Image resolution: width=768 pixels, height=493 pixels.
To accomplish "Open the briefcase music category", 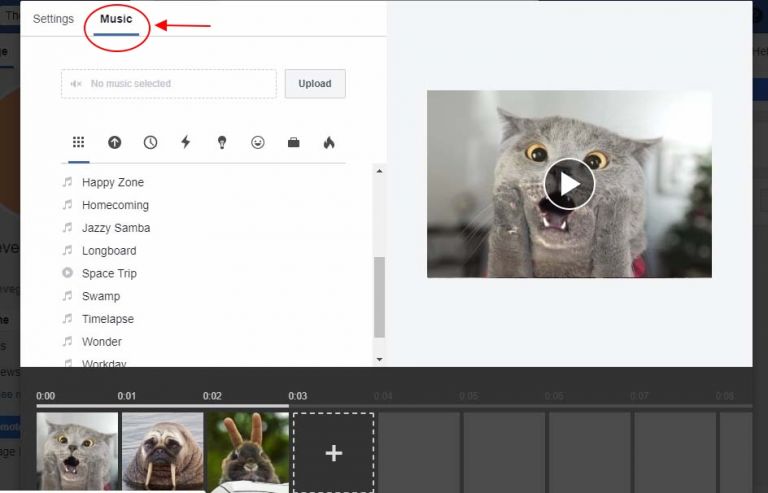I will (294, 143).
